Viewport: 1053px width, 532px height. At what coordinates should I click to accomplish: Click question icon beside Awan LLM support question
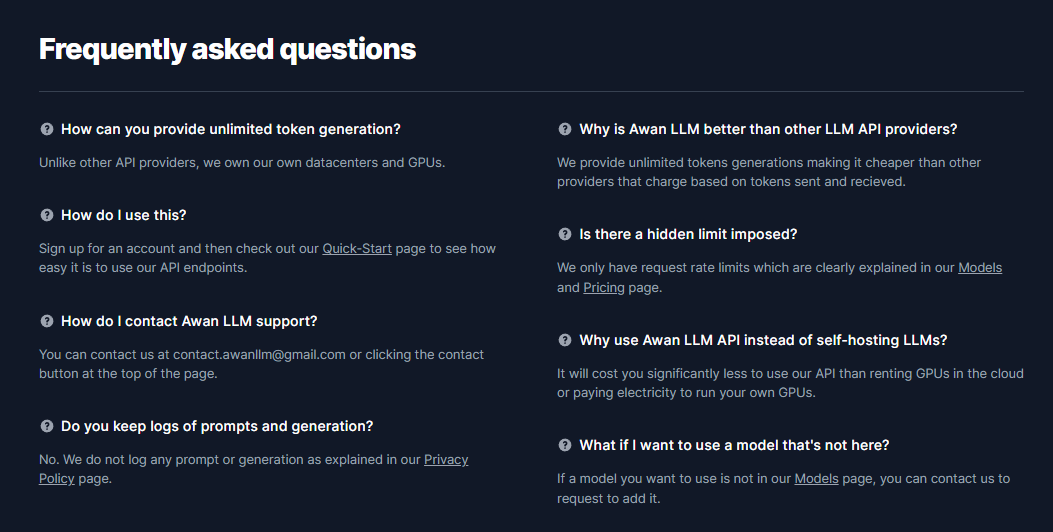[x=46, y=321]
